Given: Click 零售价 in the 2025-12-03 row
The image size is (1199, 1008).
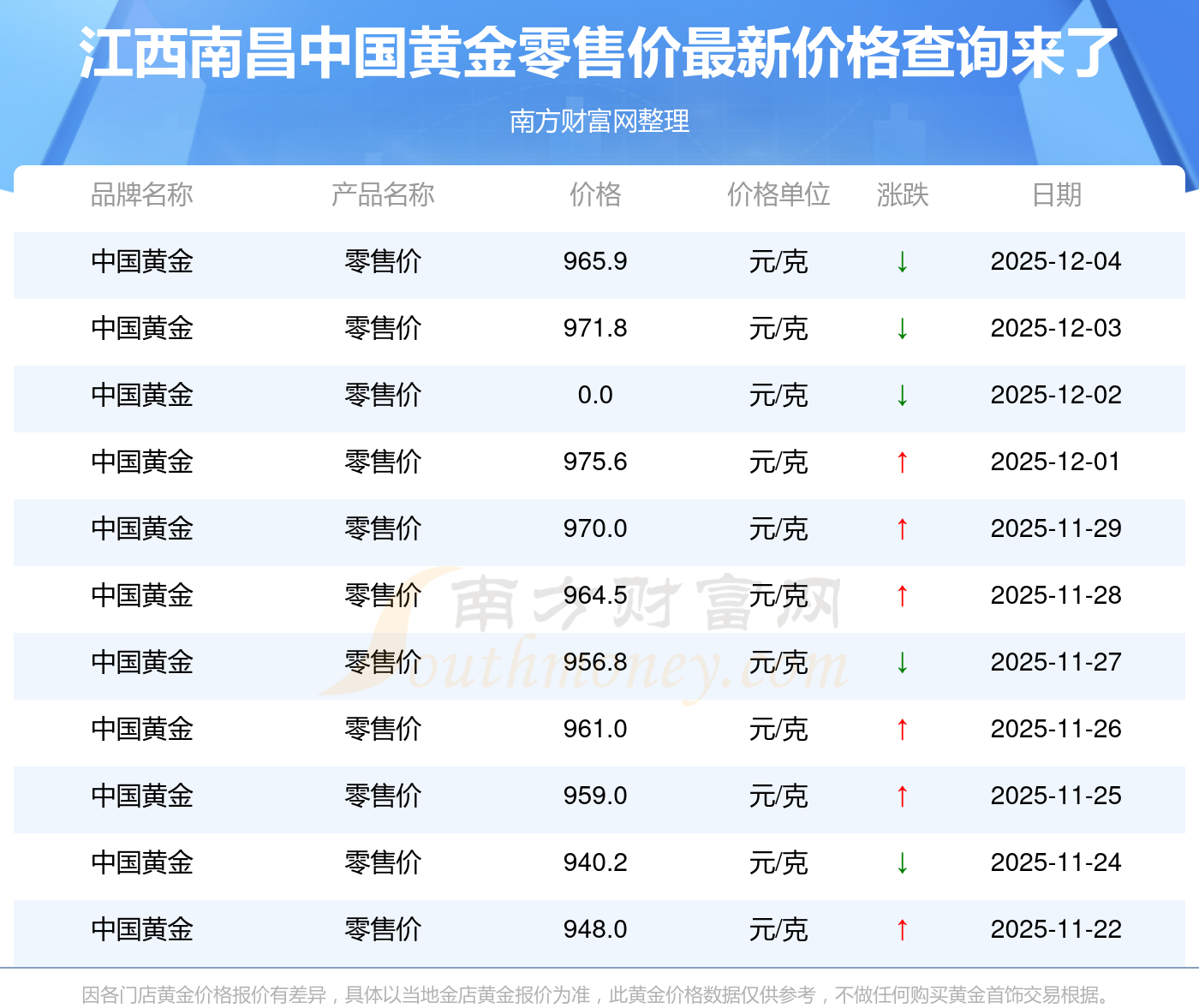Looking at the screenshot, I should tap(383, 329).
